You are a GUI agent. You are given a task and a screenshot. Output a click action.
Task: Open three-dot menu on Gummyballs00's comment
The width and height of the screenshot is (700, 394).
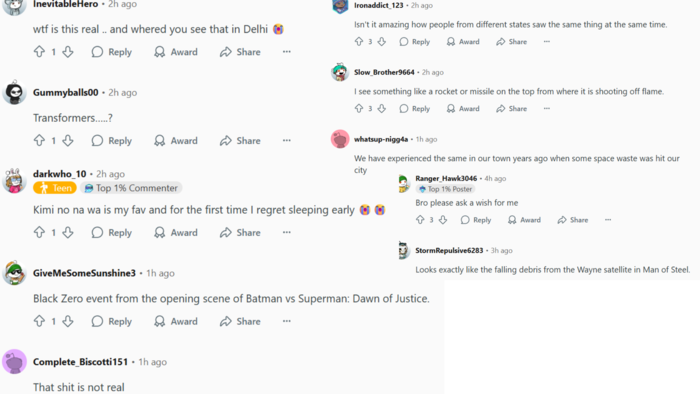(x=287, y=141)
